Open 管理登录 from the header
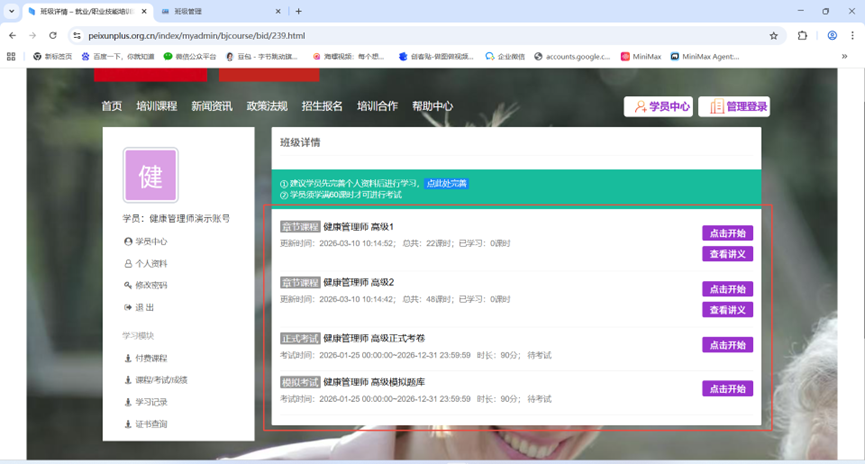The height and width of the screenshot is (464, 865). (733, 107)
